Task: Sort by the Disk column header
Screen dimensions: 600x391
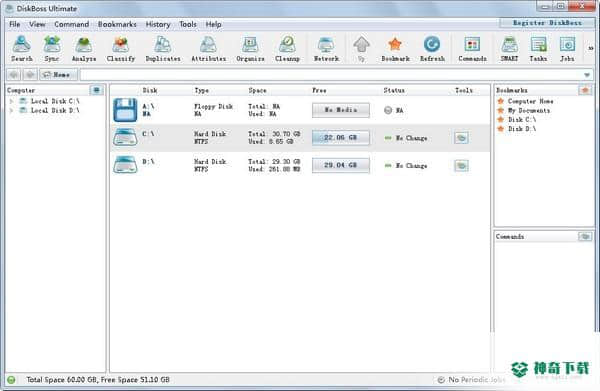Action: (150, 90)
